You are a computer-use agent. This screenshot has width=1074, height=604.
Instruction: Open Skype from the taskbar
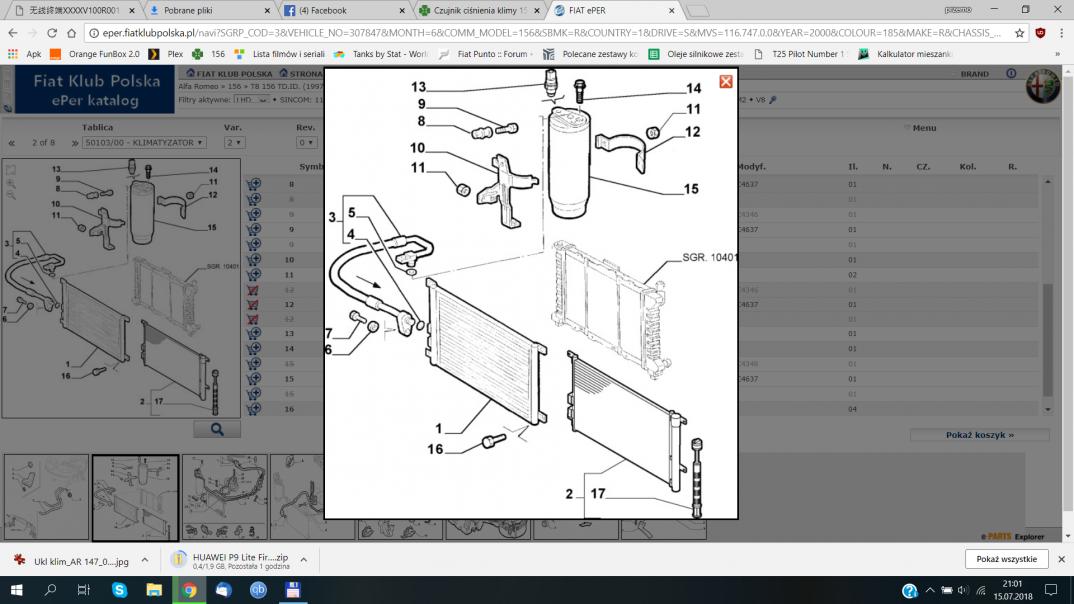point(119,590)
